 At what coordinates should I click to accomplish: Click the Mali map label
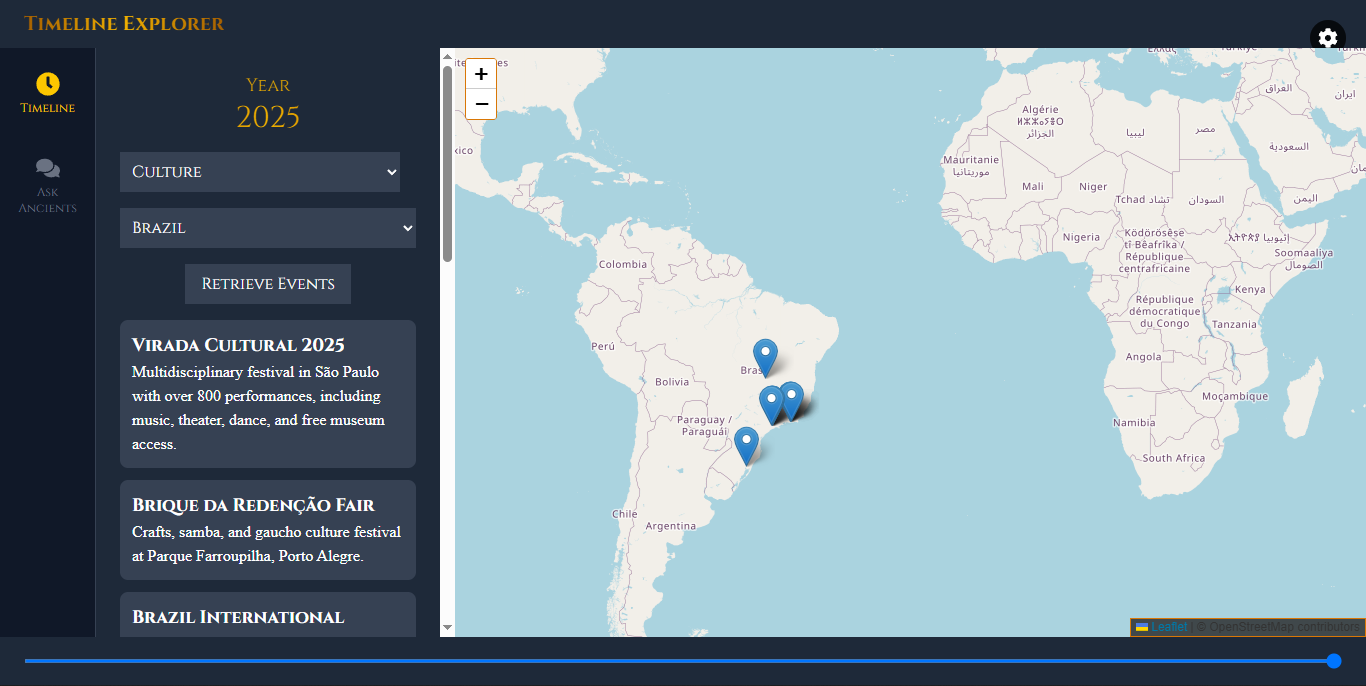pyautogui.click(x=1033, y=187)
